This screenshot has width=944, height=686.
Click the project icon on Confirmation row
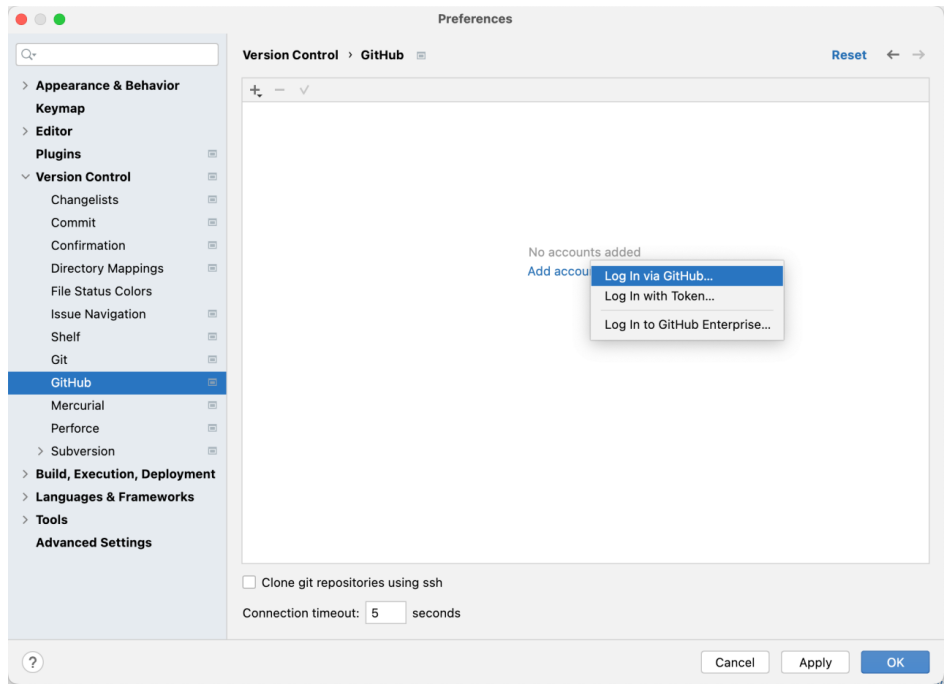coord(212,245)
